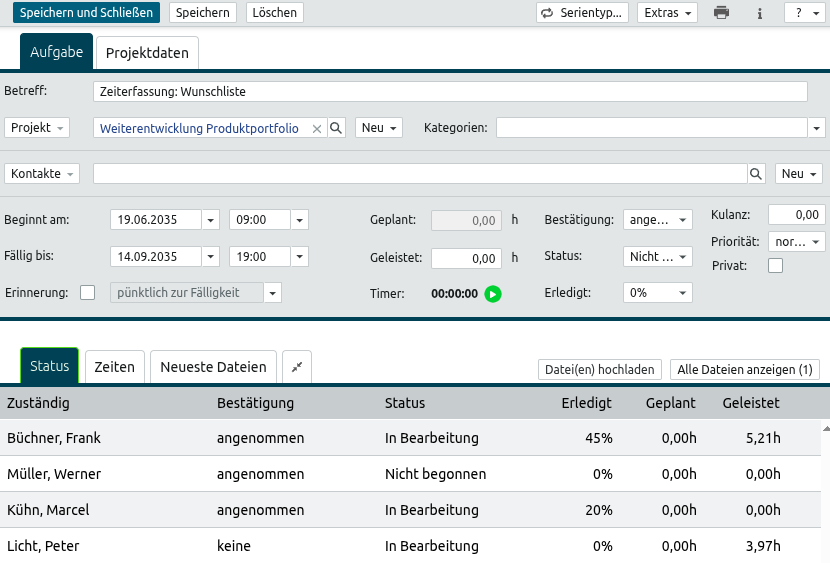
Task: Click Speichern und Schließen button
Action: [86, 13]
